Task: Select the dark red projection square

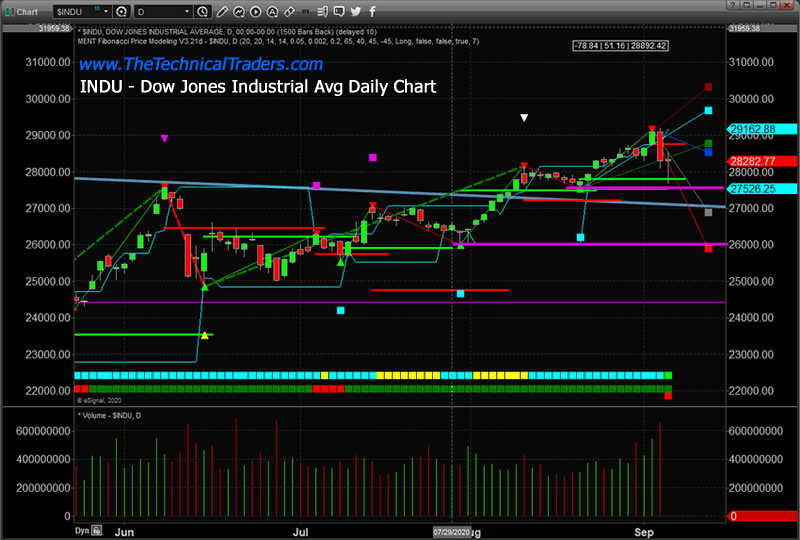Action: pos(708,87)
